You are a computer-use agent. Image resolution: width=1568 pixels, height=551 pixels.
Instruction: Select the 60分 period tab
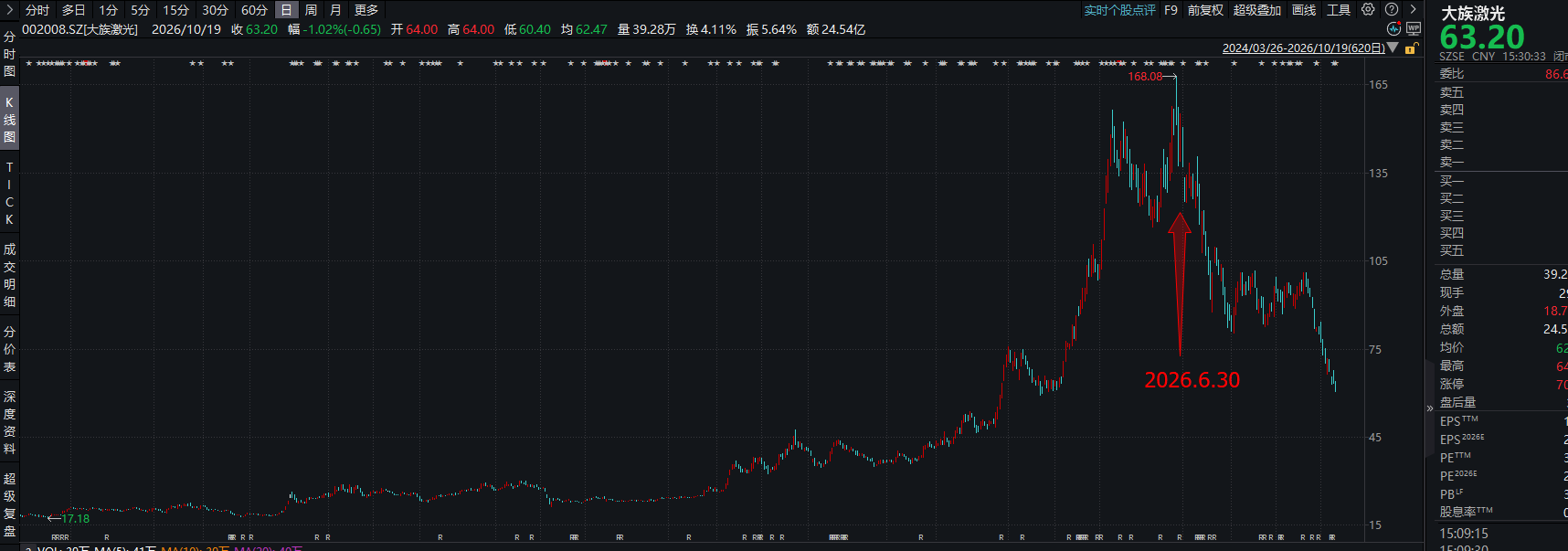[x=254, y=10]
